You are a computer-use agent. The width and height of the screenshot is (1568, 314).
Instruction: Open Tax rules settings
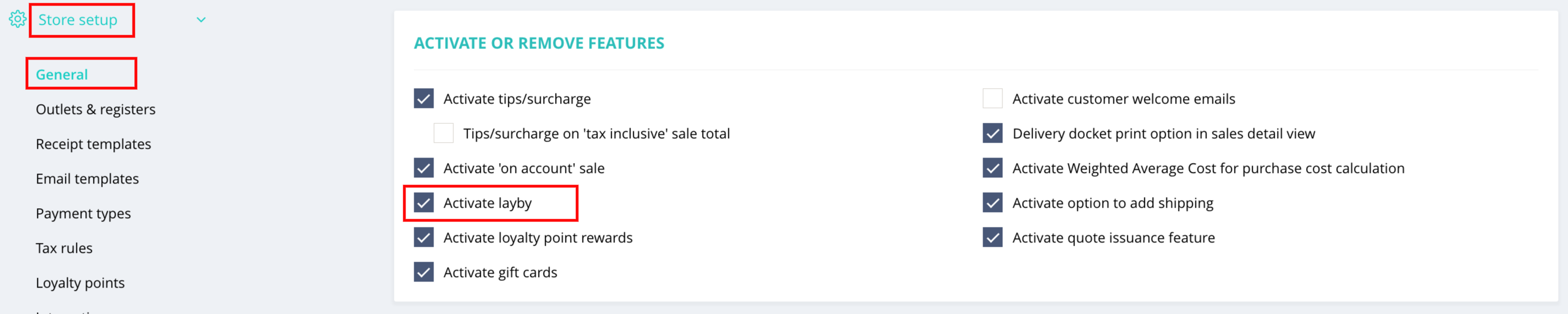64,248
